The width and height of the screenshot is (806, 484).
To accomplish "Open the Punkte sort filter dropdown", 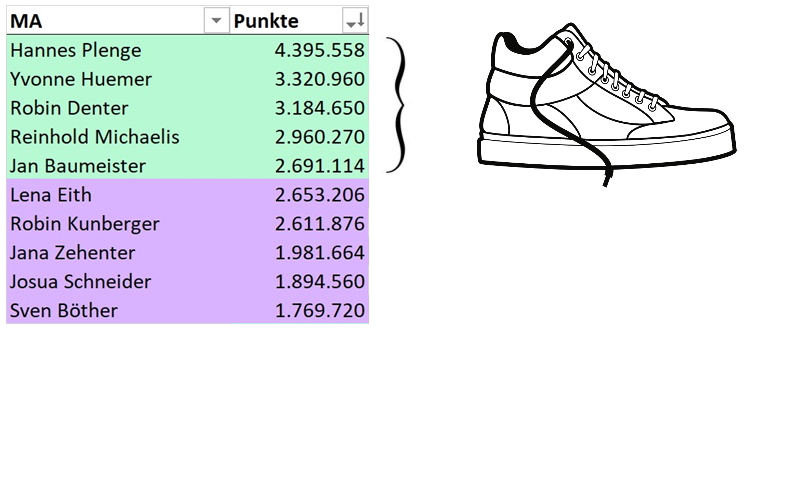I will click(x=355, y=21).
